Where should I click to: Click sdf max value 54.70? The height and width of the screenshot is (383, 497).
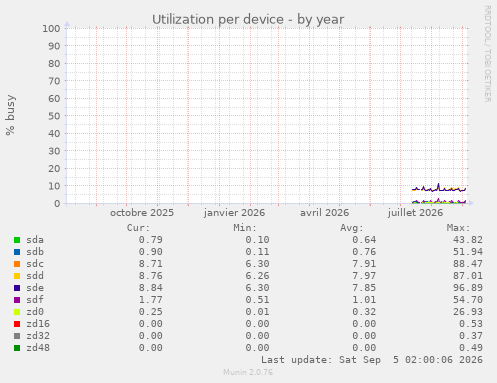coord(468,300)
